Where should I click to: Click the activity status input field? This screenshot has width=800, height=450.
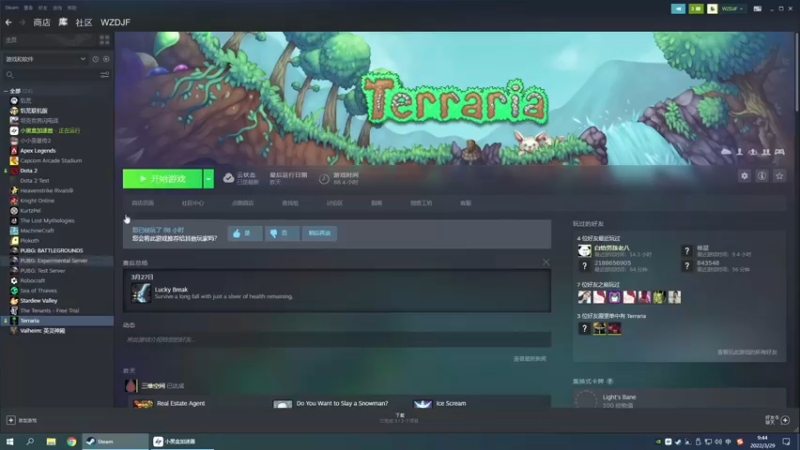click(x=337, y=339)
